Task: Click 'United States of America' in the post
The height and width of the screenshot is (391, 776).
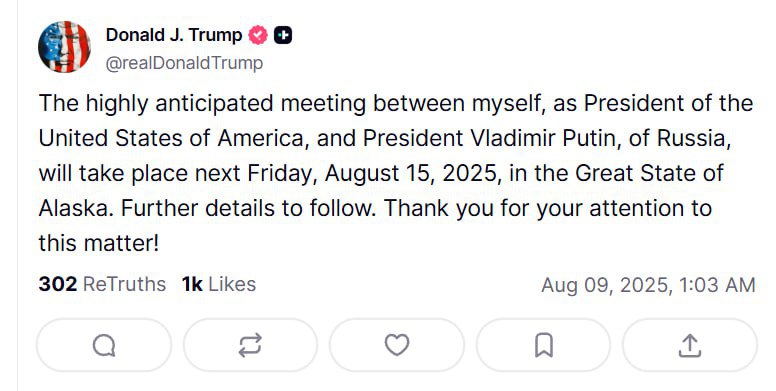Action: click(171, 138)
